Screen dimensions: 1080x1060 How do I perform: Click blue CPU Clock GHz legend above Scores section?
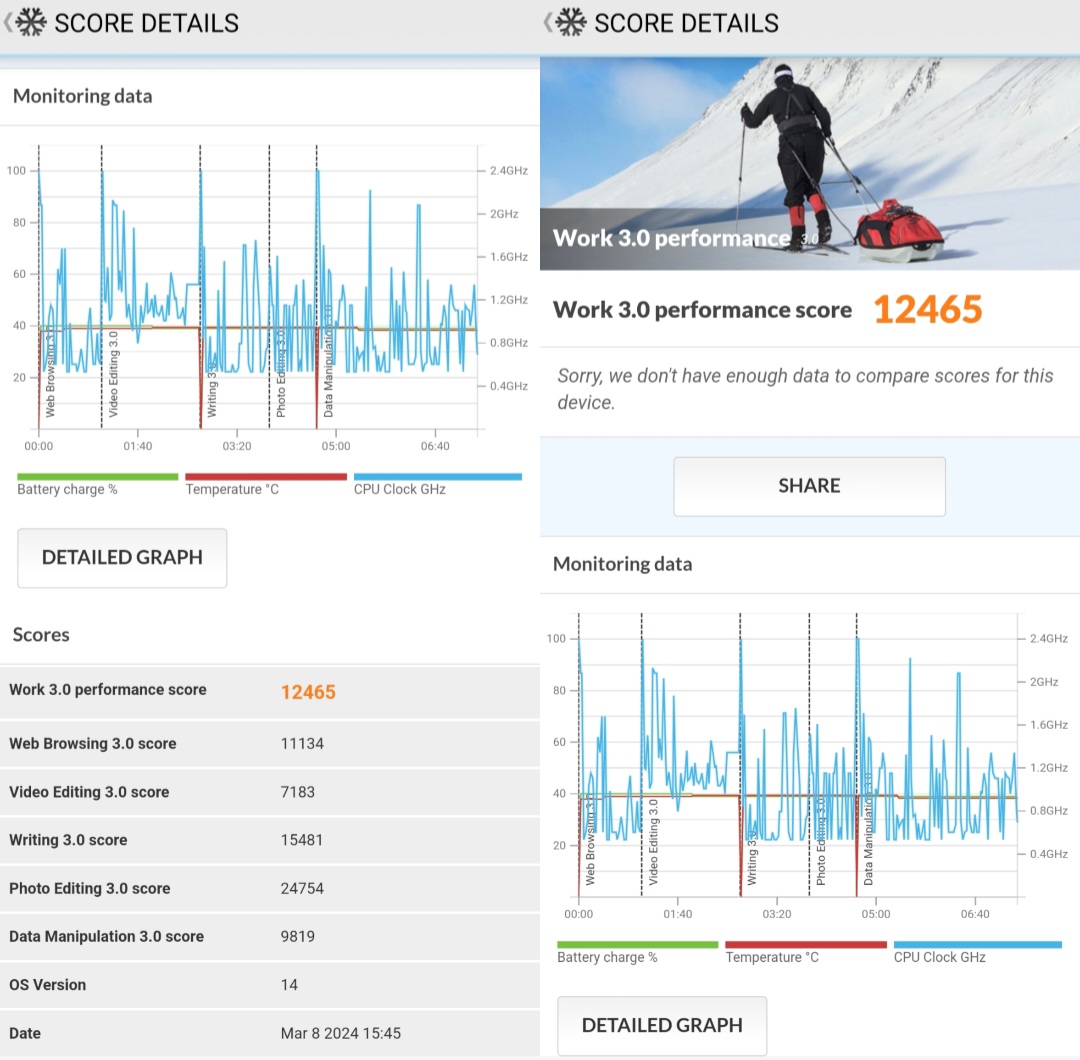coord(437,484)
